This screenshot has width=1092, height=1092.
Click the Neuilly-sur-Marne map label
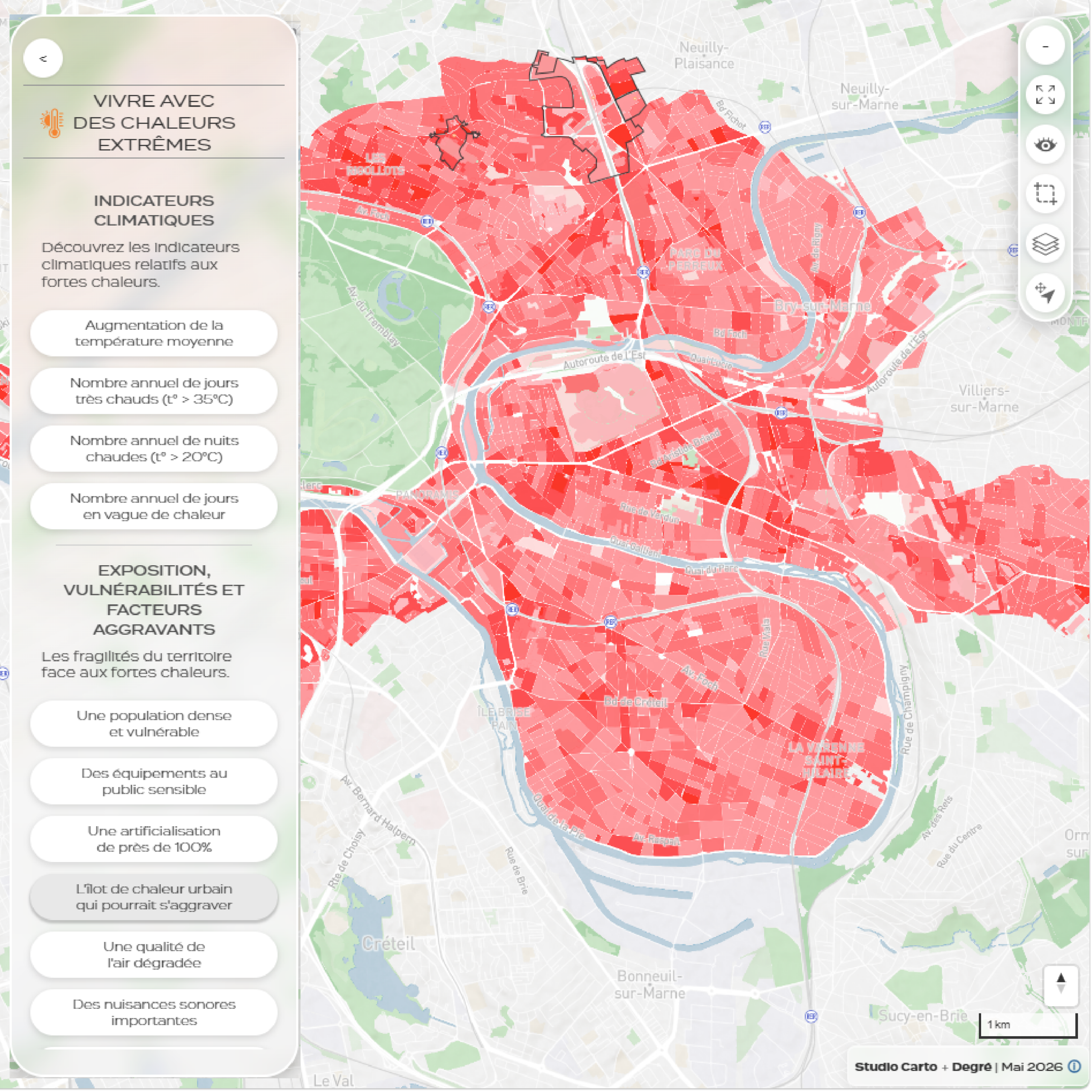pyautogui.click(x=864, y=97)
